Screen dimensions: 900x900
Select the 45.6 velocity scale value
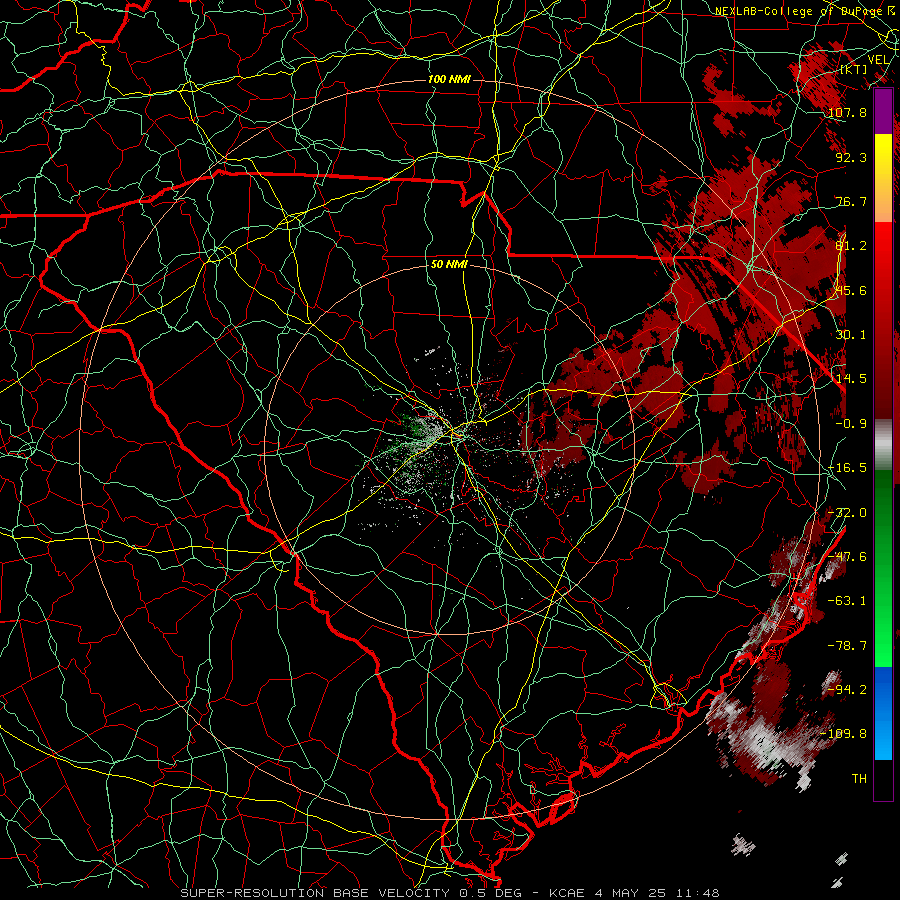coord(851,290)
